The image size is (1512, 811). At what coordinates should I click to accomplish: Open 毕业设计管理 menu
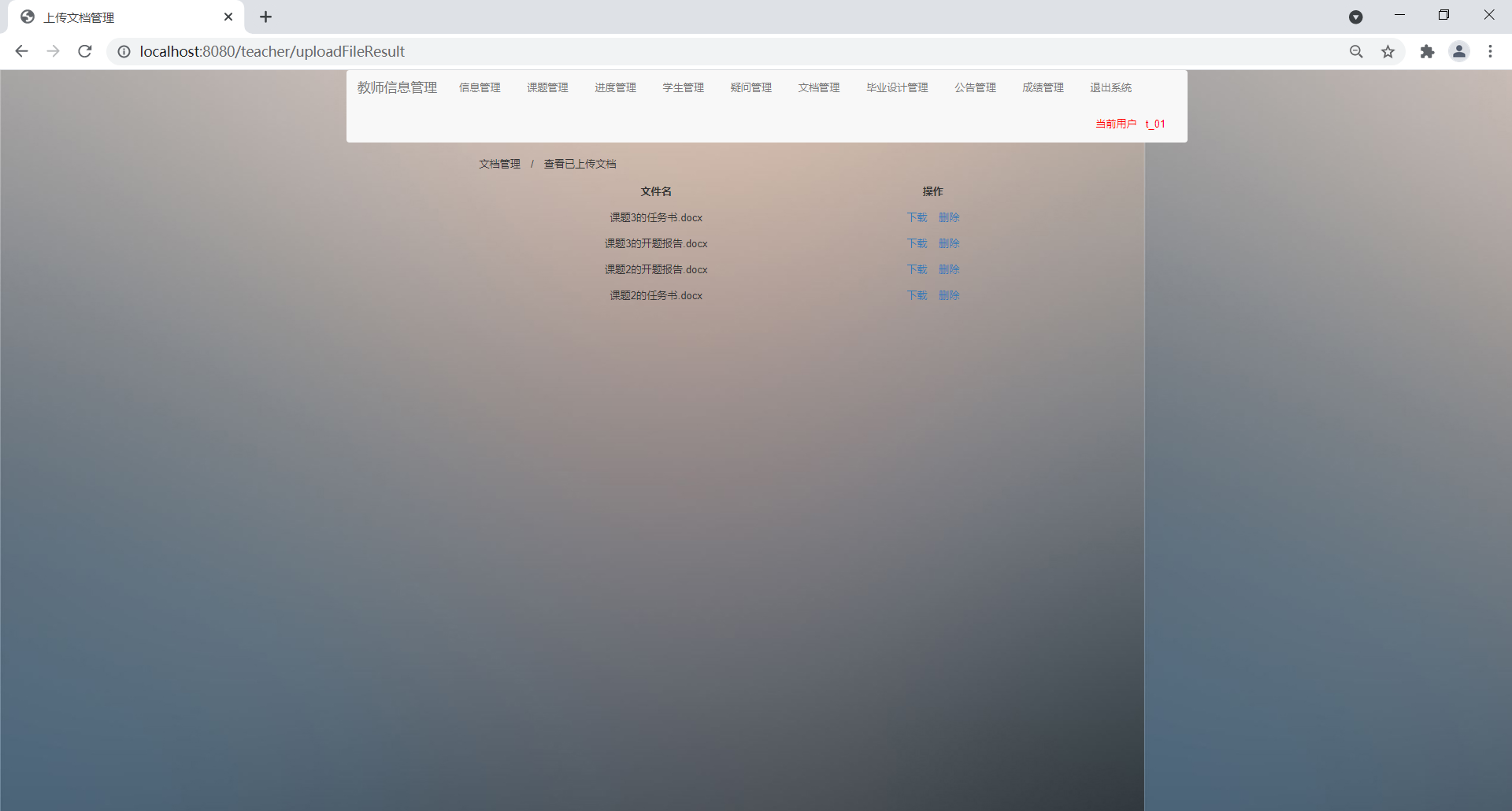point(897,87)
